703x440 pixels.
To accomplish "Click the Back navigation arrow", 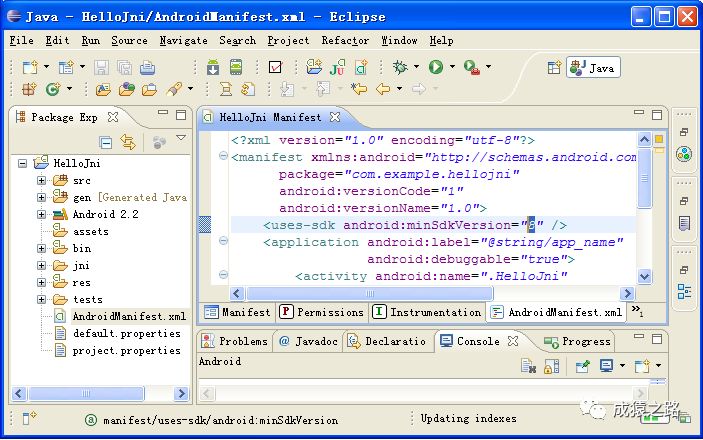I will 383,89.
